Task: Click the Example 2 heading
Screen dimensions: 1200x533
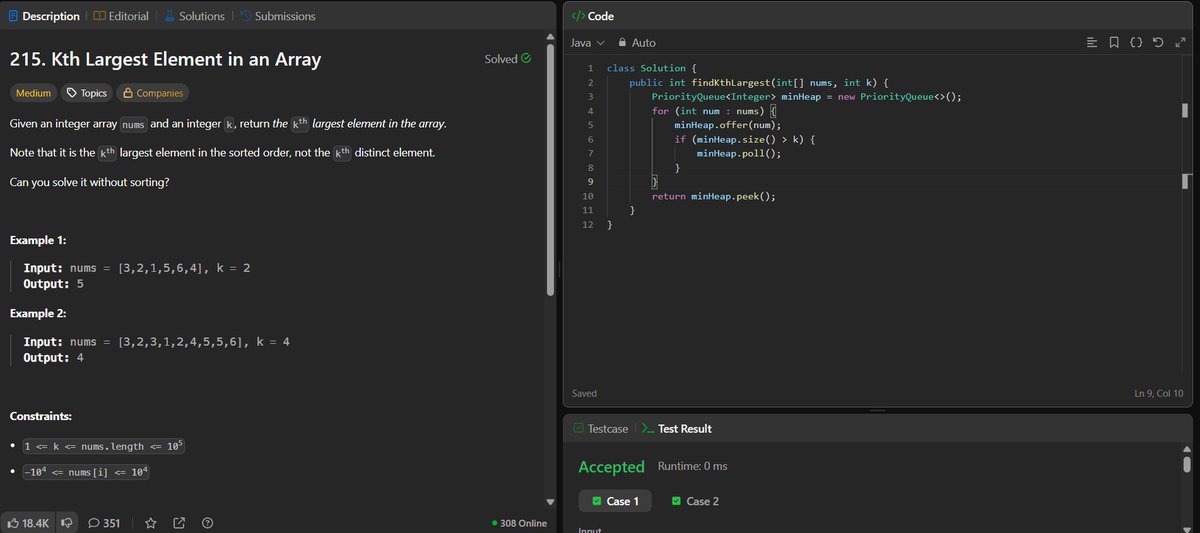Action: pyautogui.click(x=38, y=313)
